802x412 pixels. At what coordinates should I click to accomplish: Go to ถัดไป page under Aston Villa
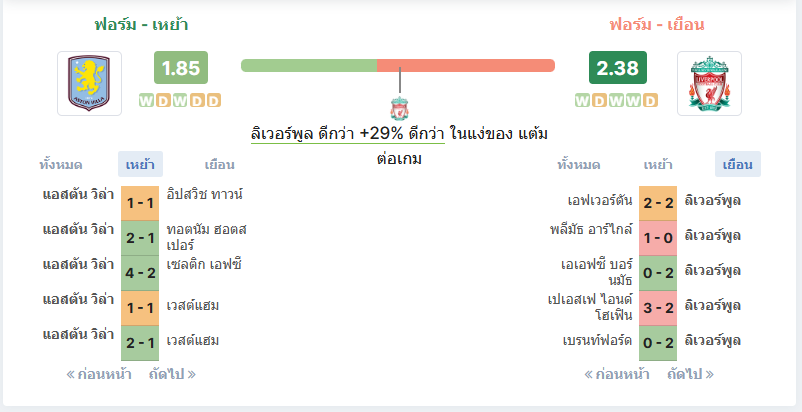pyautogui.click(x=172, y=375)
